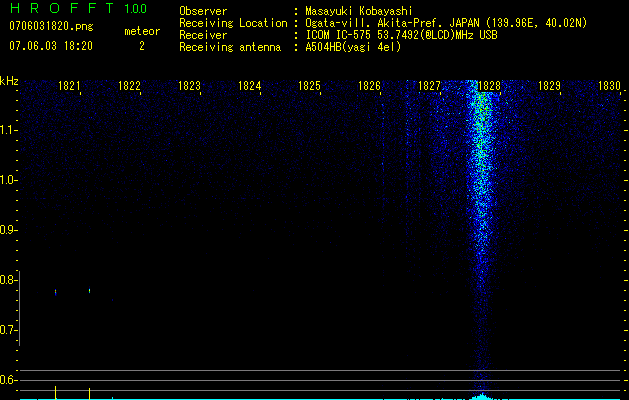
Task: Click the Observer field label
Action: click(203, 11)
